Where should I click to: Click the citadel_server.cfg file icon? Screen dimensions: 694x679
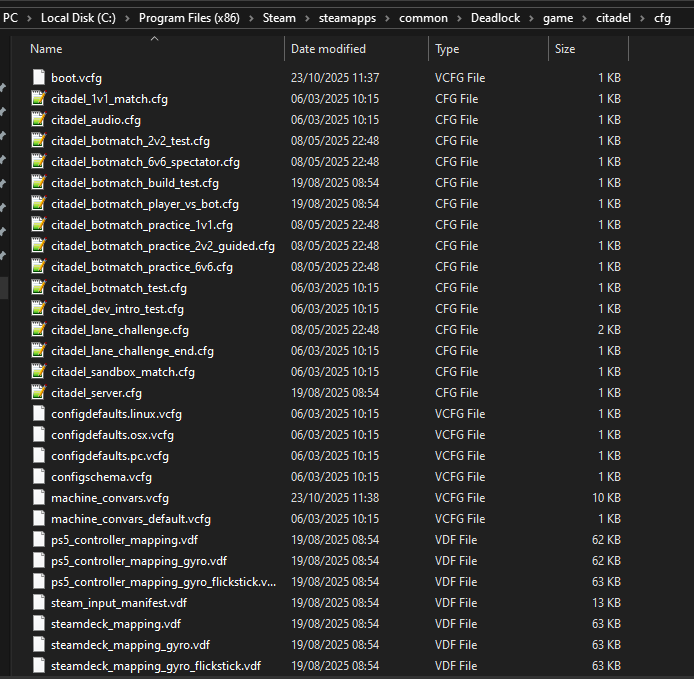(39, 393)
